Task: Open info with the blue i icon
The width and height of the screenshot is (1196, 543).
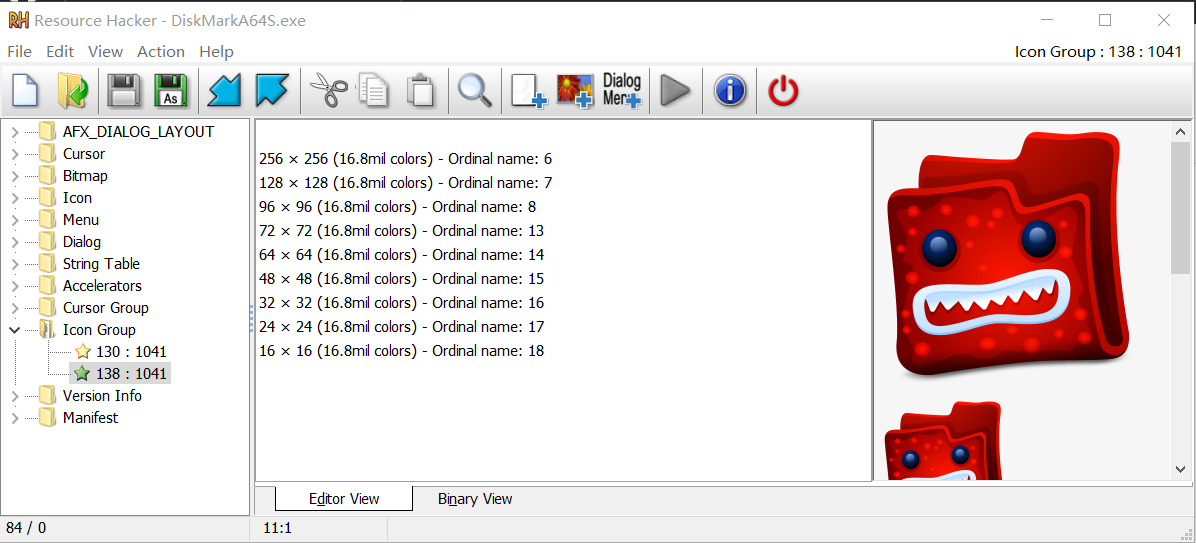Action: (x=729, y=91)
